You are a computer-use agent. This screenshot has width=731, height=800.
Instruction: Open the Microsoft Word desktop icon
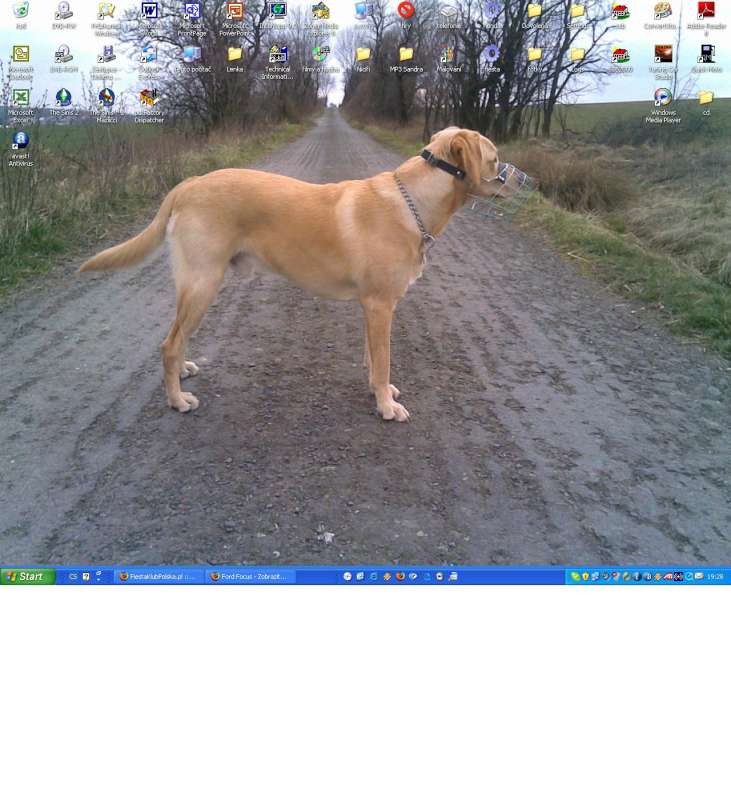point(149,12)
